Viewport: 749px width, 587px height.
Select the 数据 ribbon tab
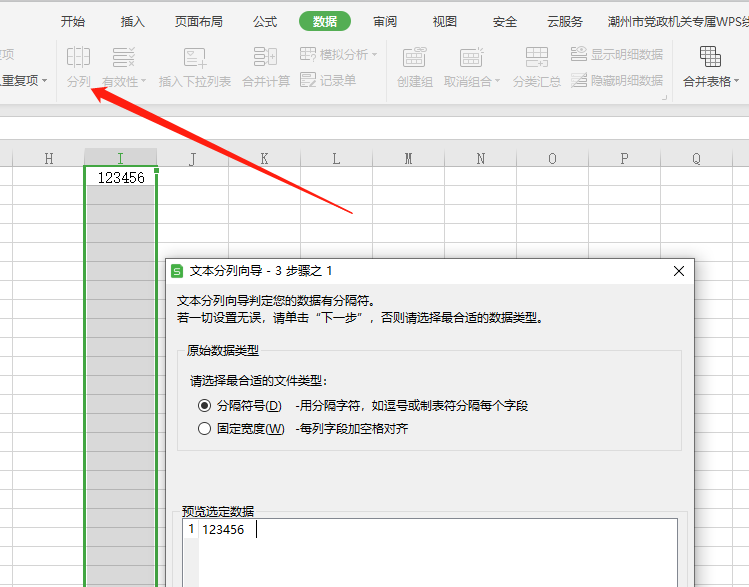(x=325, y=21)
